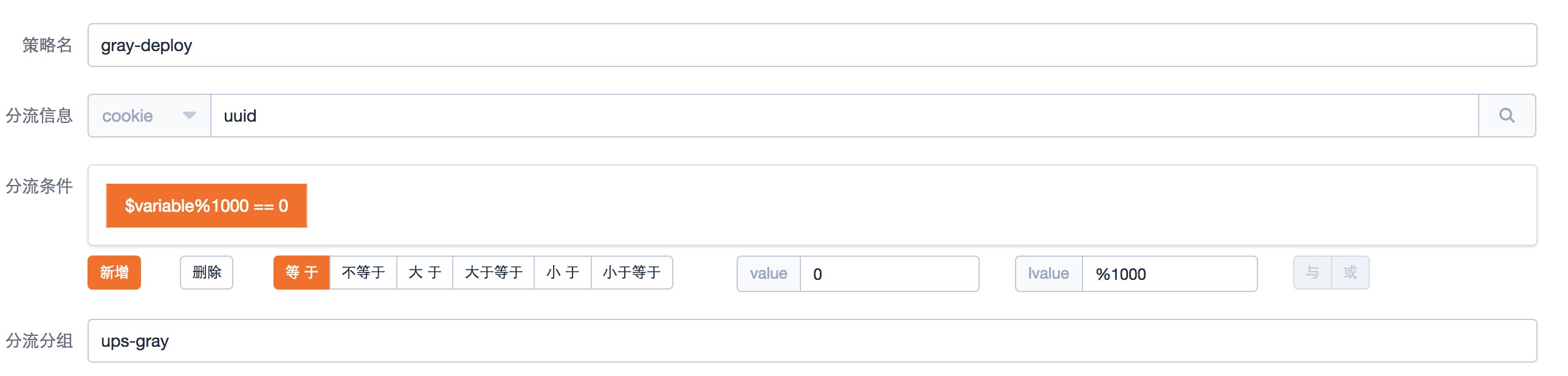Select the $variable%1000 == 0 condition tag
Viewport: 1568px width, 376px height.
207,206
